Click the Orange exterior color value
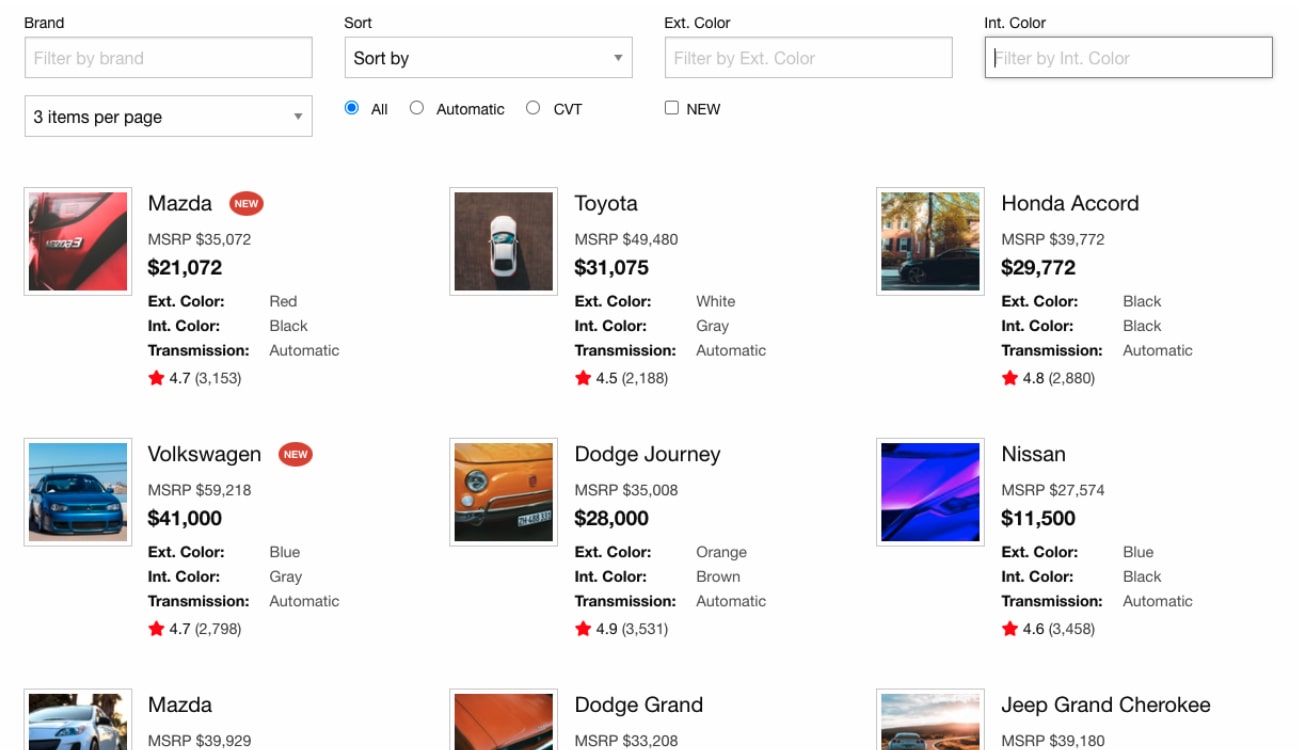This screenshot has height=750, width=1300. [x=721, y=552]
